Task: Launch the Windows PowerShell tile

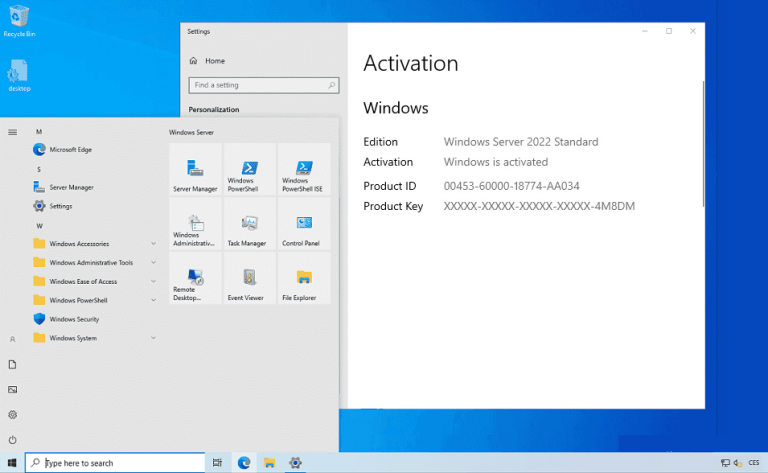Action: click(x=250, y=169)
